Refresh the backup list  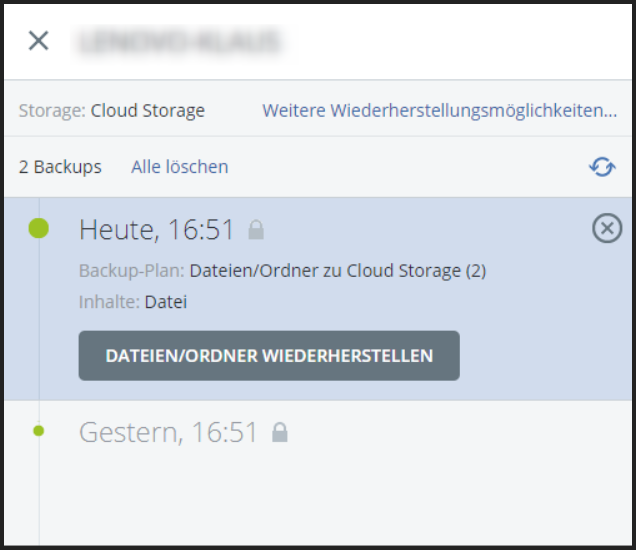(602, 167)
